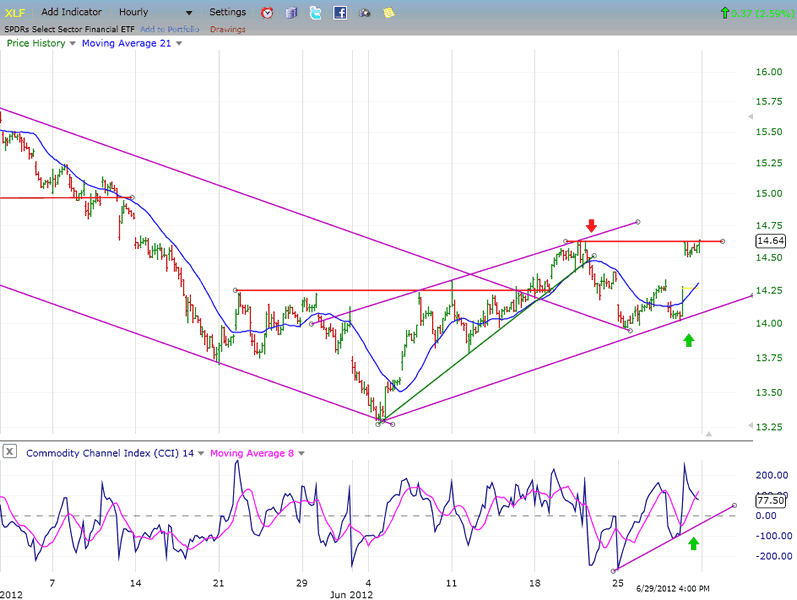Open the Settings menu
The height and width of the screenshot is (600, 797).
pos(227,12)
